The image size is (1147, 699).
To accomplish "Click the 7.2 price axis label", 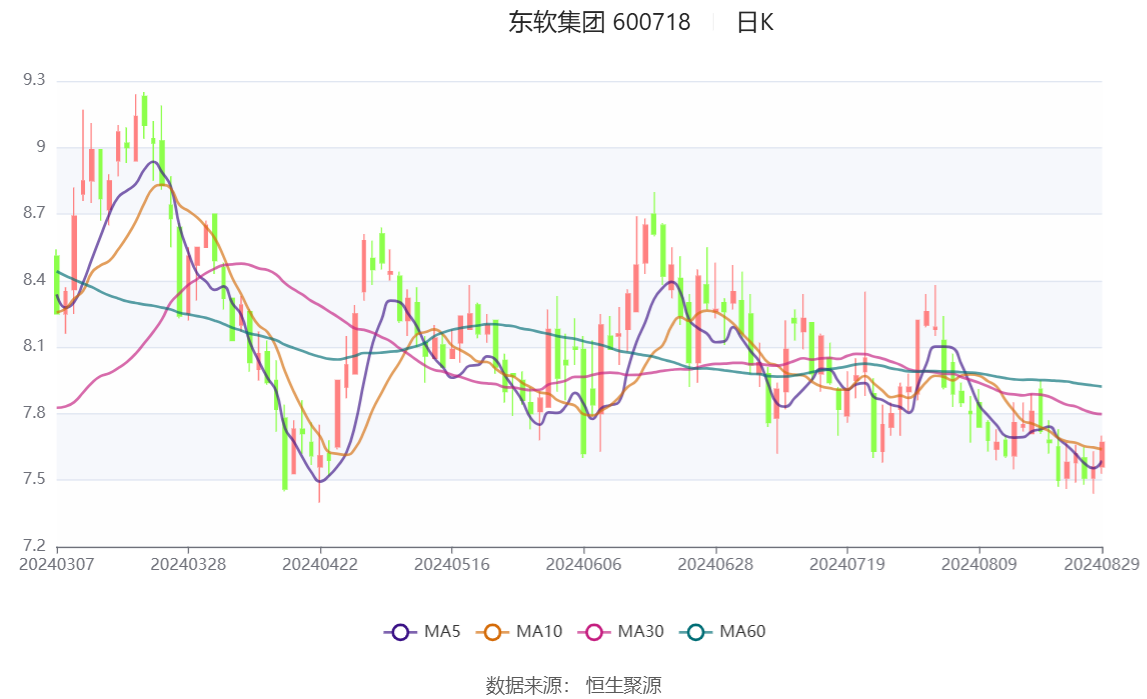I will 34,545.
